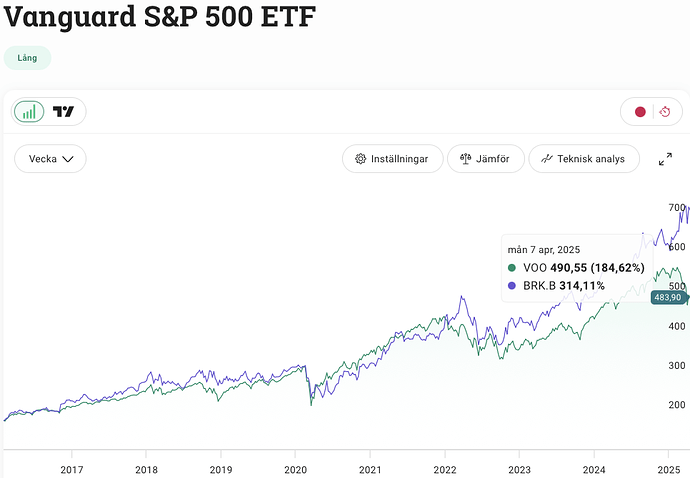Open the Jämför compare menu
The width and height of the screenshot is (690, 478).
[x=486, y=159]
